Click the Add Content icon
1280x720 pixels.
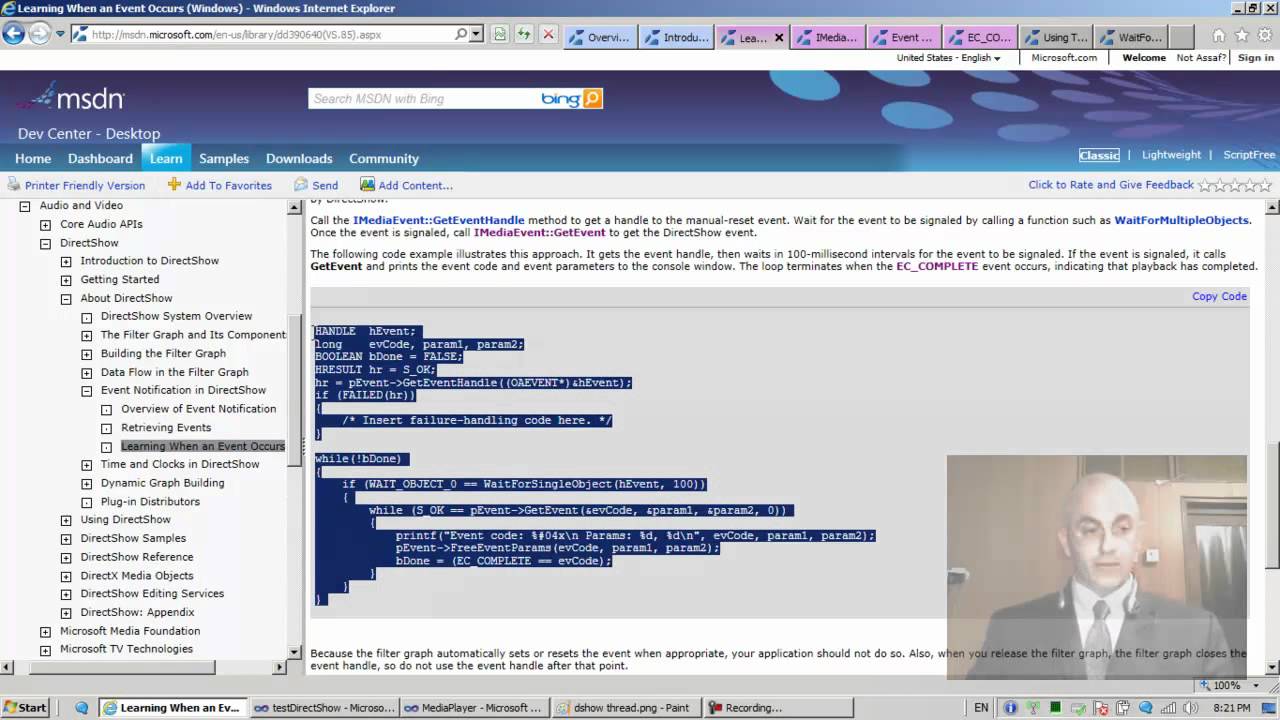[x=367, y=185]
